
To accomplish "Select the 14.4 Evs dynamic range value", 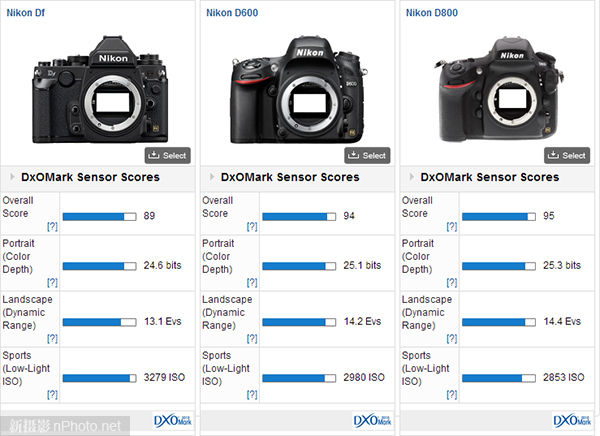I will coord(562,321).
